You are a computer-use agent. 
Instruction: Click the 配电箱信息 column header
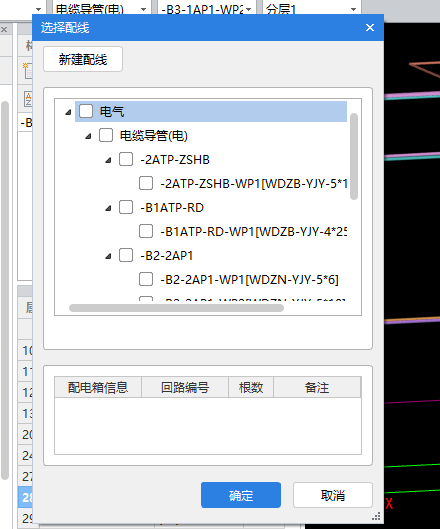(98, 387)
